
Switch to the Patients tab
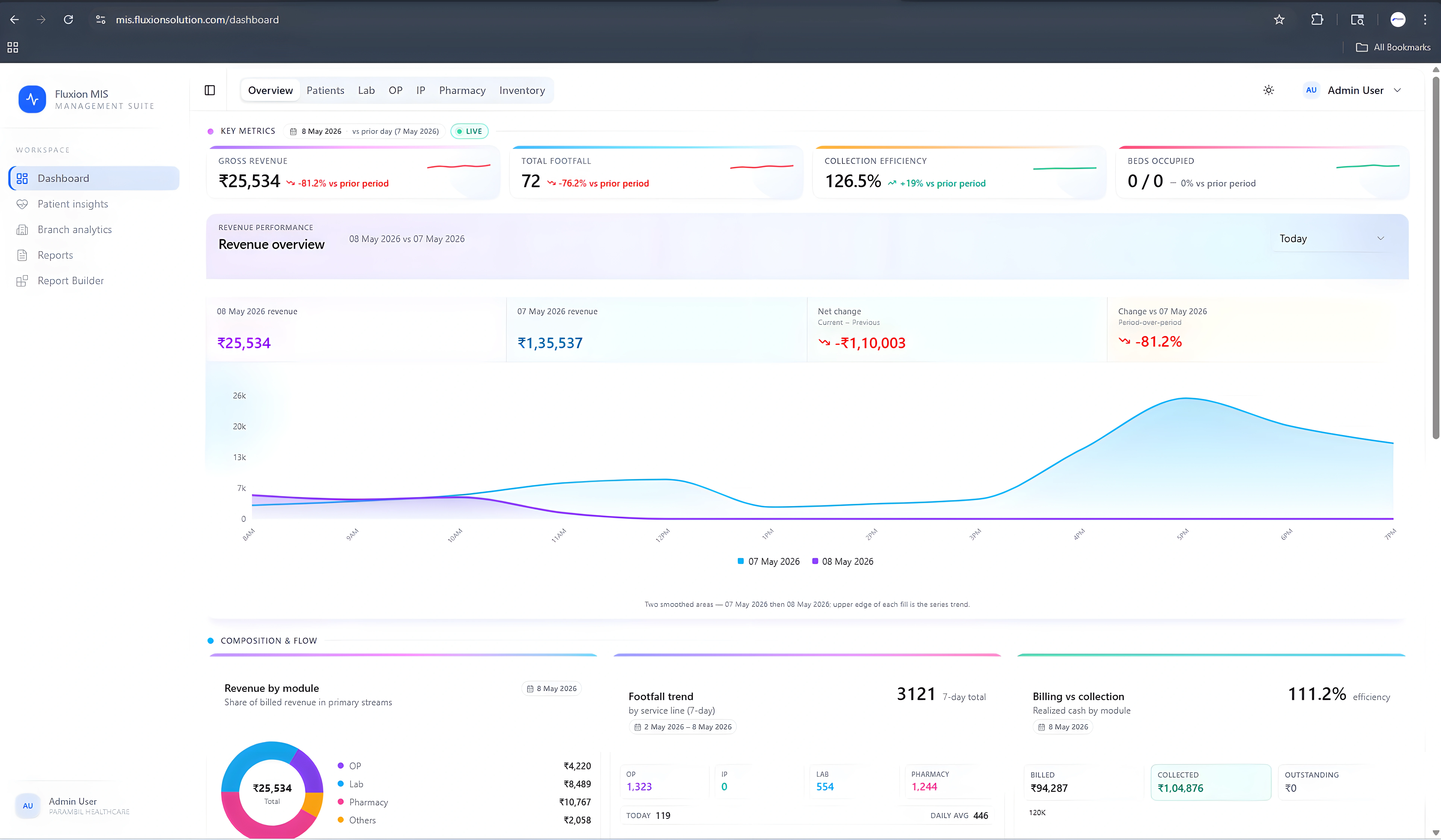pyautogui.click(x=325, y=90)
